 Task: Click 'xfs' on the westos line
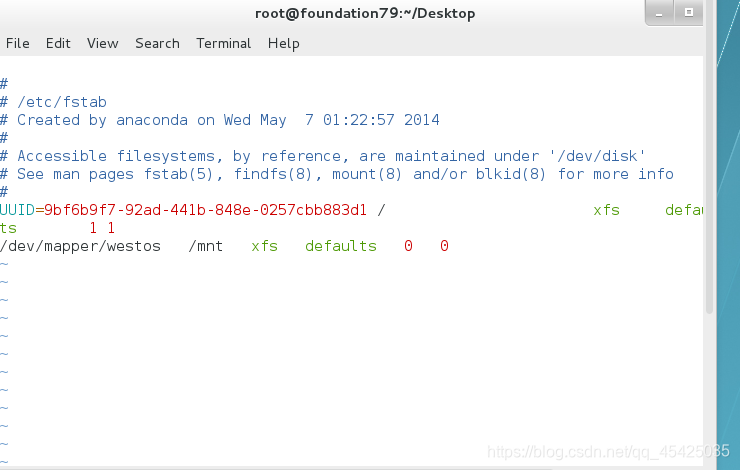pyautogui.click(x=264, y=246)
